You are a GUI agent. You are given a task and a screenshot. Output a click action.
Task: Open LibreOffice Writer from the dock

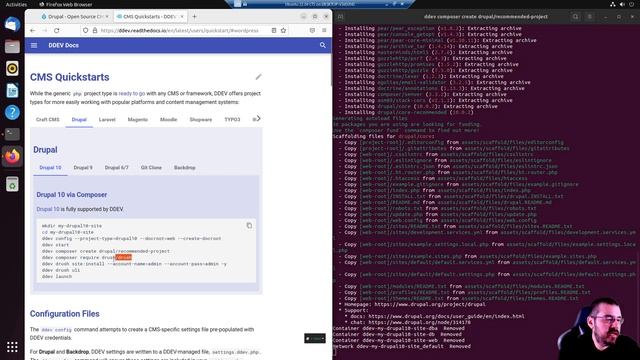pos(12,90)
